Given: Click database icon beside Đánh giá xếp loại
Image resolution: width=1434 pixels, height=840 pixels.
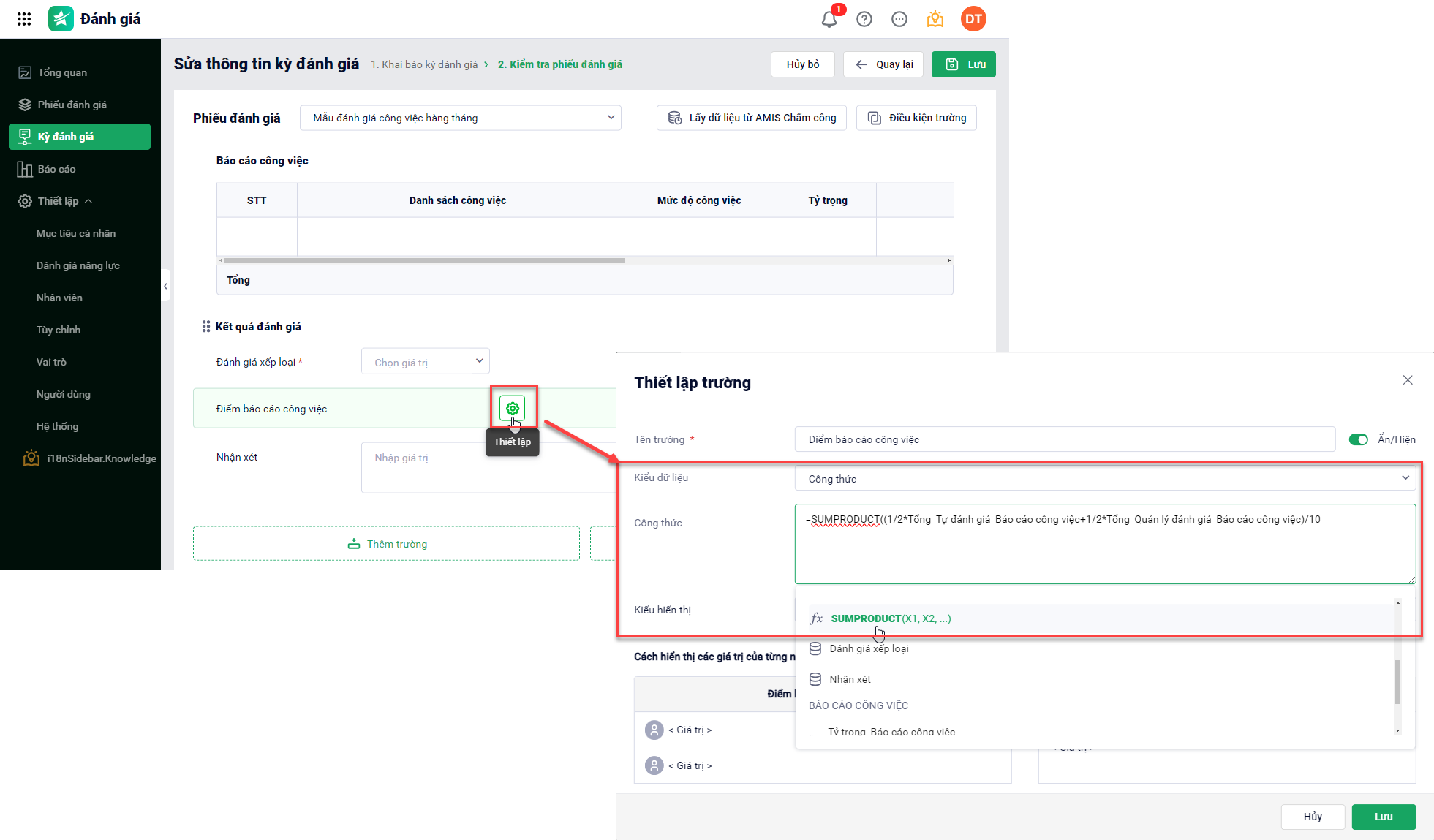Looking at the screenshot, I should [x=815, y=648].
